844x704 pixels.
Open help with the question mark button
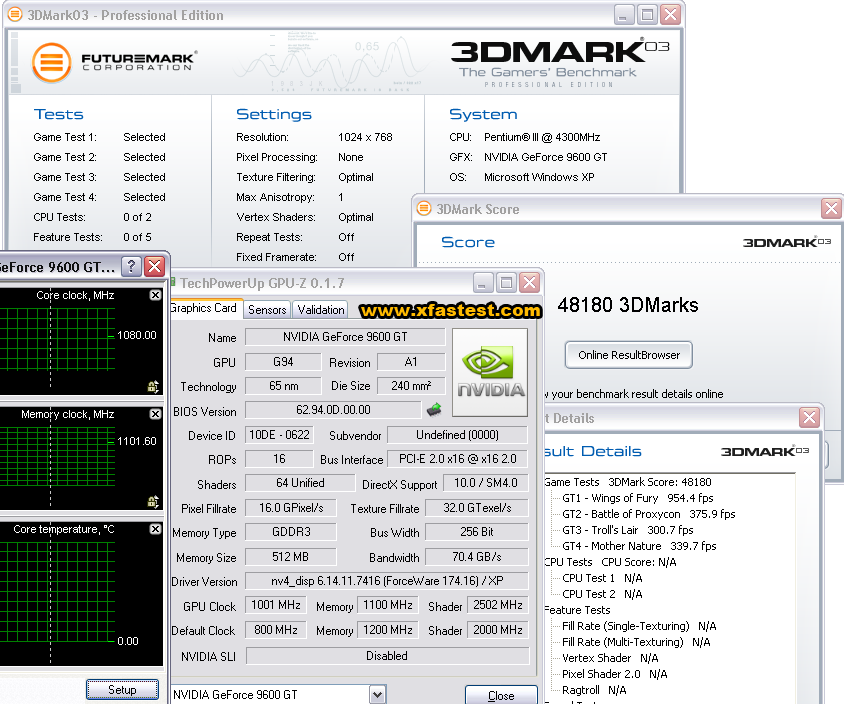click(131, 266)
